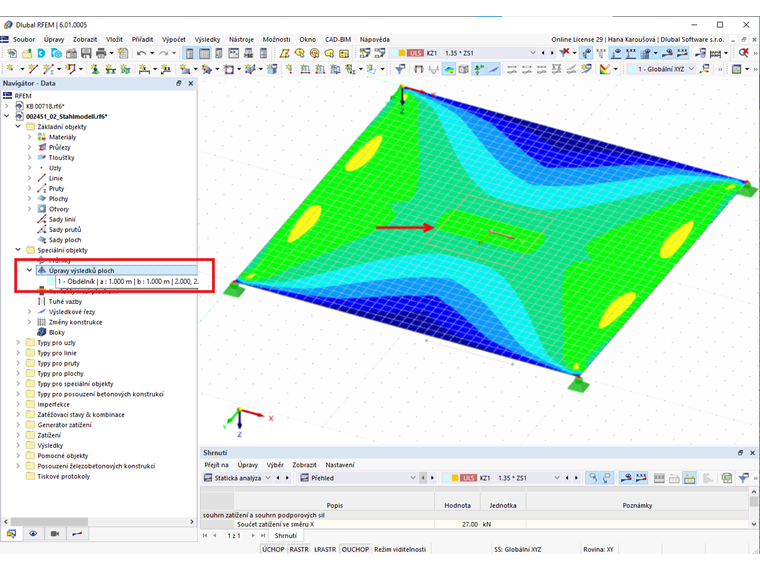
Task: Select model 002451_02_Stahlmodell.rf6 in navigator
Action: [x=66, y=116]
